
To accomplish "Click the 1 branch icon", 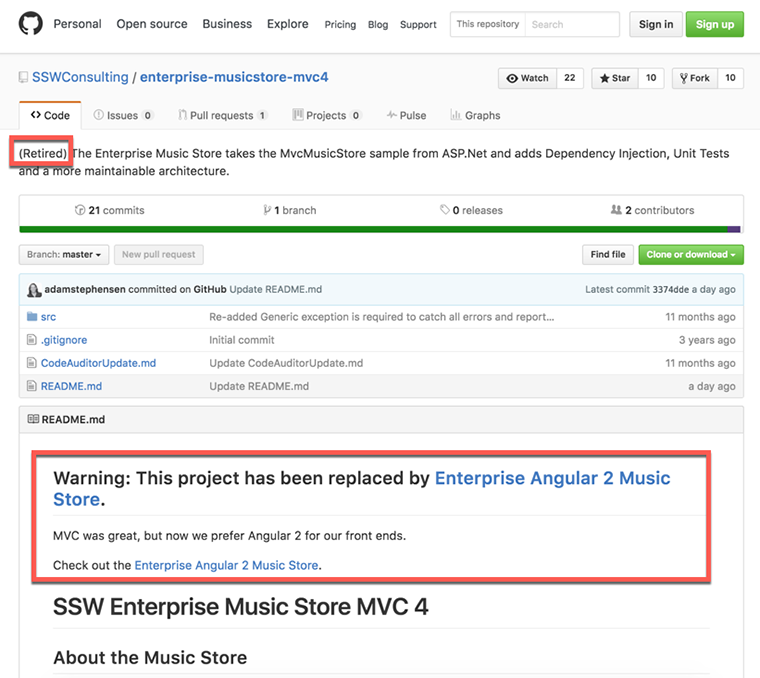I will tap(267, 210).
